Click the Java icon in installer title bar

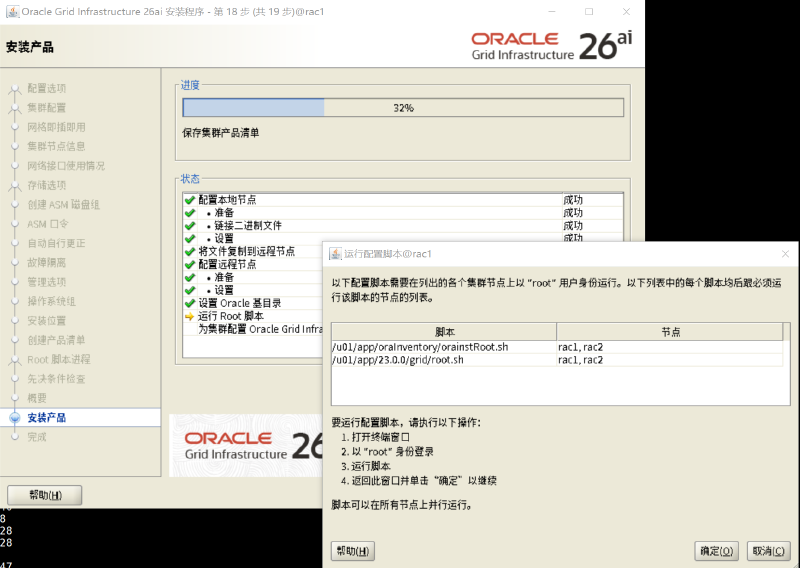coord(12,11)
